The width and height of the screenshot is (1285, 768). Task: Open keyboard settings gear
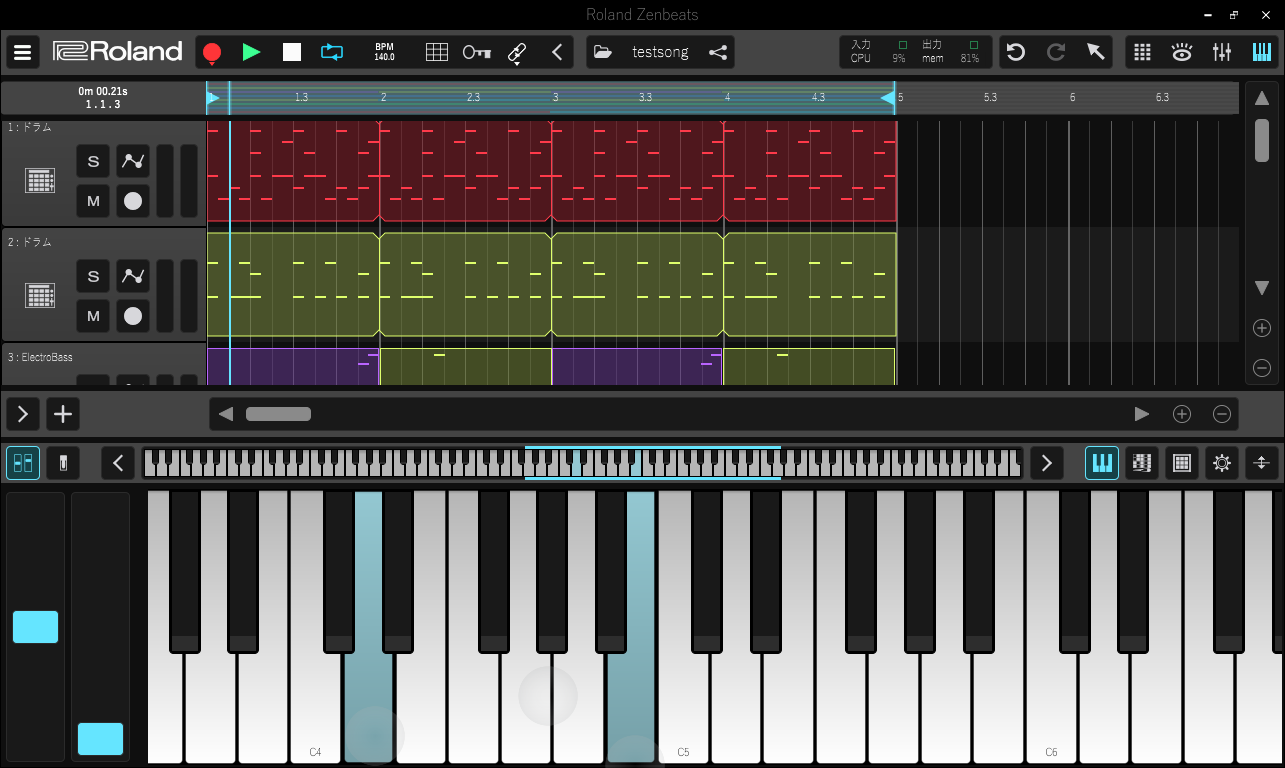1222,463
